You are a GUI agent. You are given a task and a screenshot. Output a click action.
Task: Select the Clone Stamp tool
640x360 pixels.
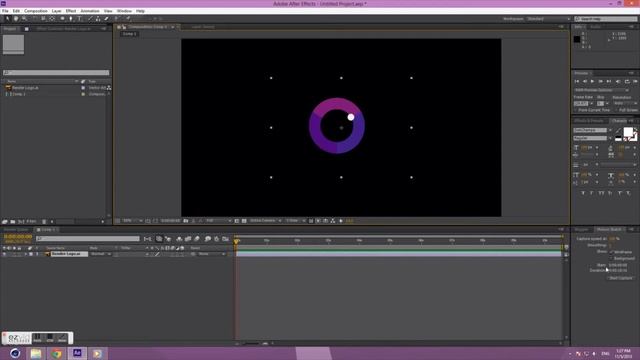tap(98, 18)
